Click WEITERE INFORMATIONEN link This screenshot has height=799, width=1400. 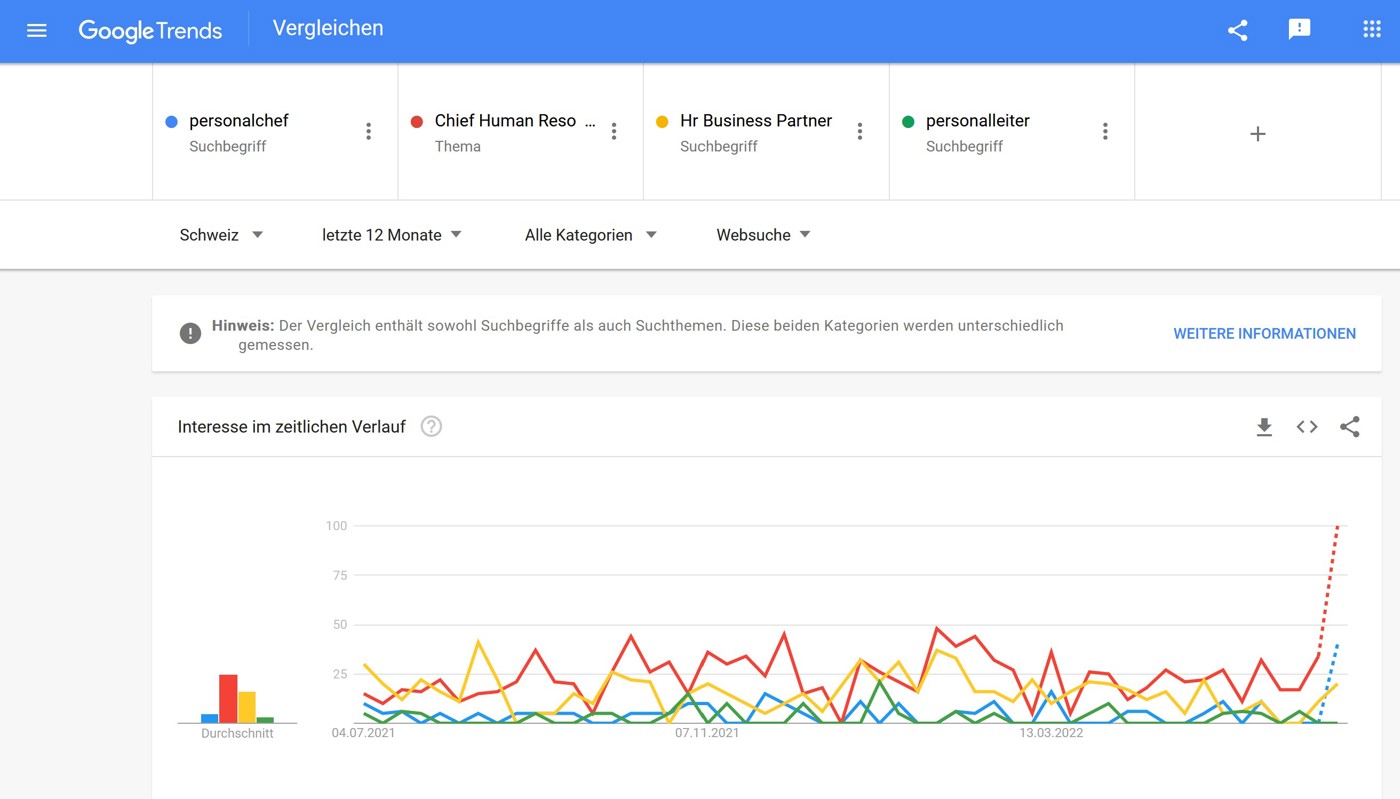1264,334
